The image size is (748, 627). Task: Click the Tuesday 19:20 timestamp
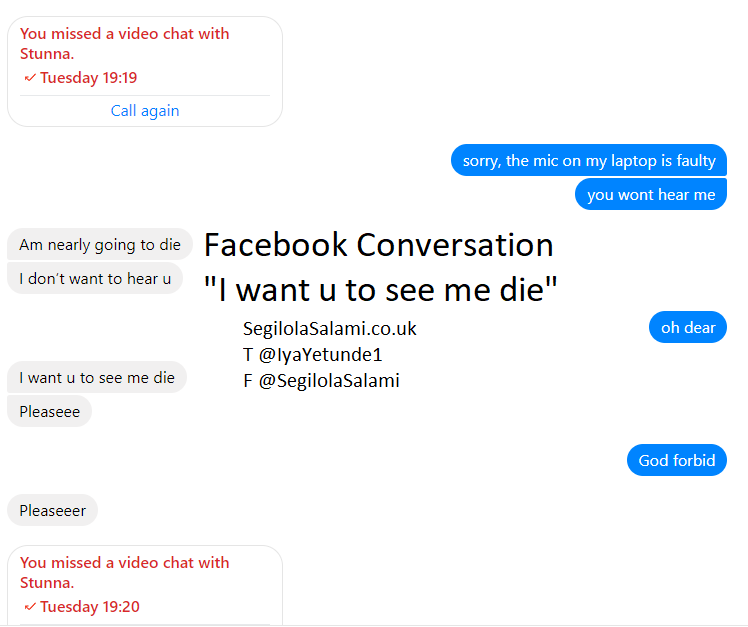pos(90,606)
